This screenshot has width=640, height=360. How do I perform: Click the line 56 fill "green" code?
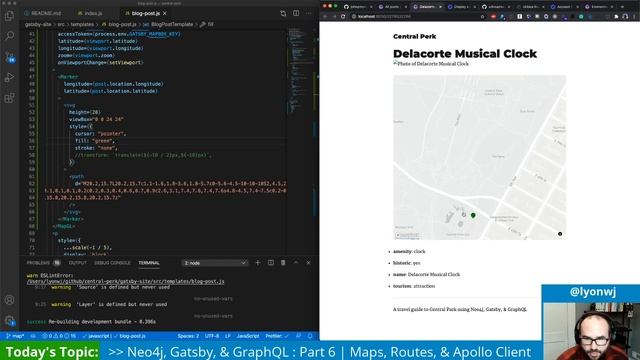click(x=96, y=141)
